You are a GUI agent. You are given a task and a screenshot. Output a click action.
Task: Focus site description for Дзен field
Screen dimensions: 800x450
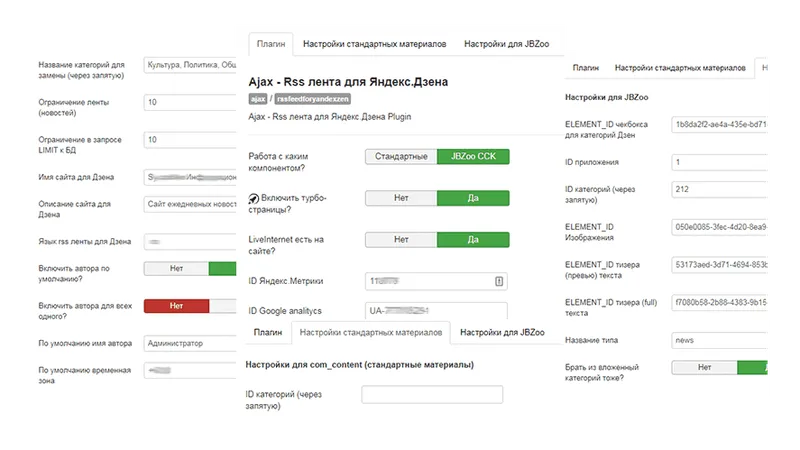click(190, 204)
